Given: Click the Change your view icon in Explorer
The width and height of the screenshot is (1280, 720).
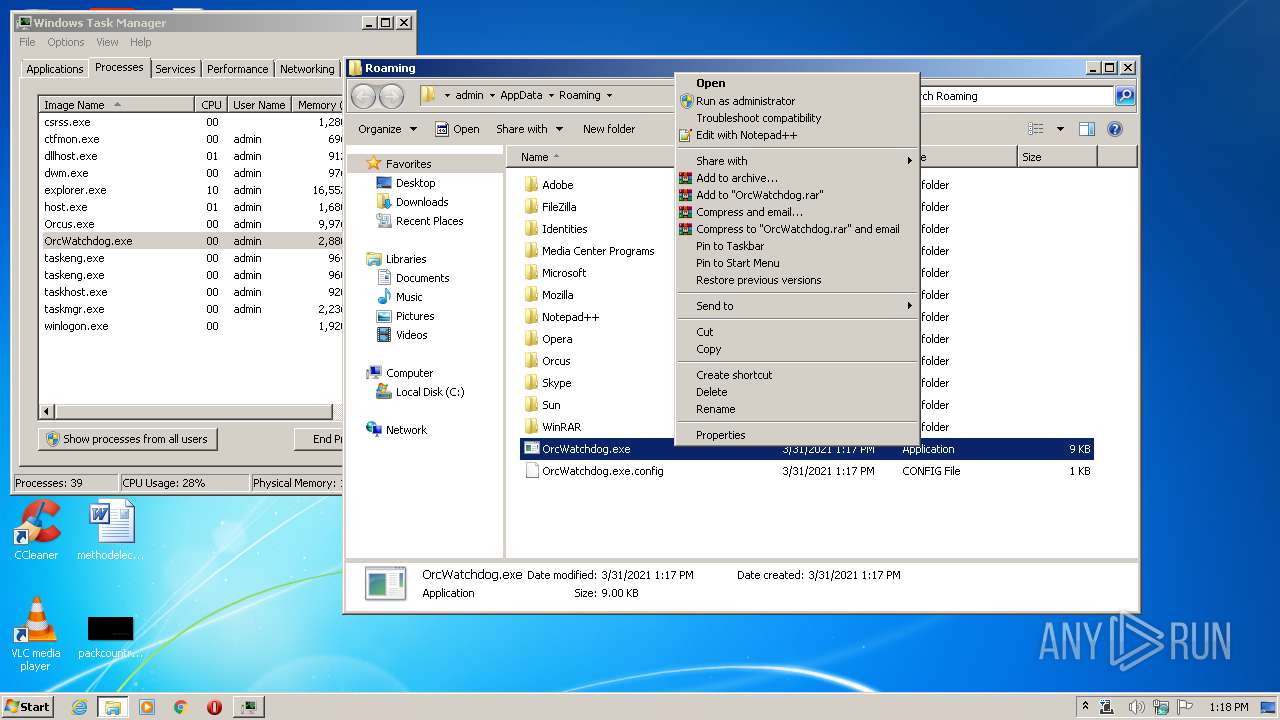Looking at the screenshot, I should 1036,129.
